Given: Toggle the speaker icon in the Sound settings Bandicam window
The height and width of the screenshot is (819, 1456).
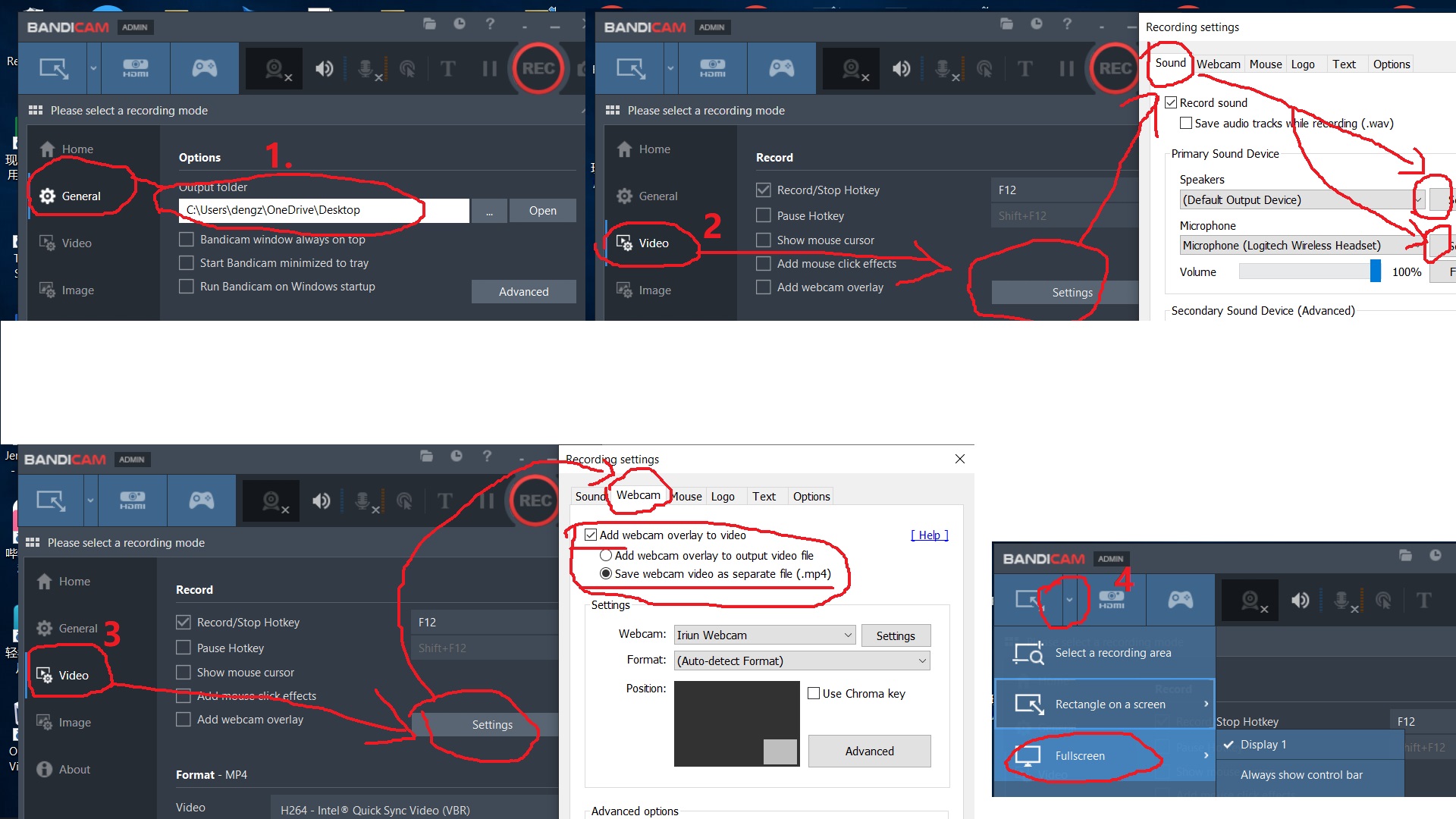Looking at the screenshot, I should (902, 69).
